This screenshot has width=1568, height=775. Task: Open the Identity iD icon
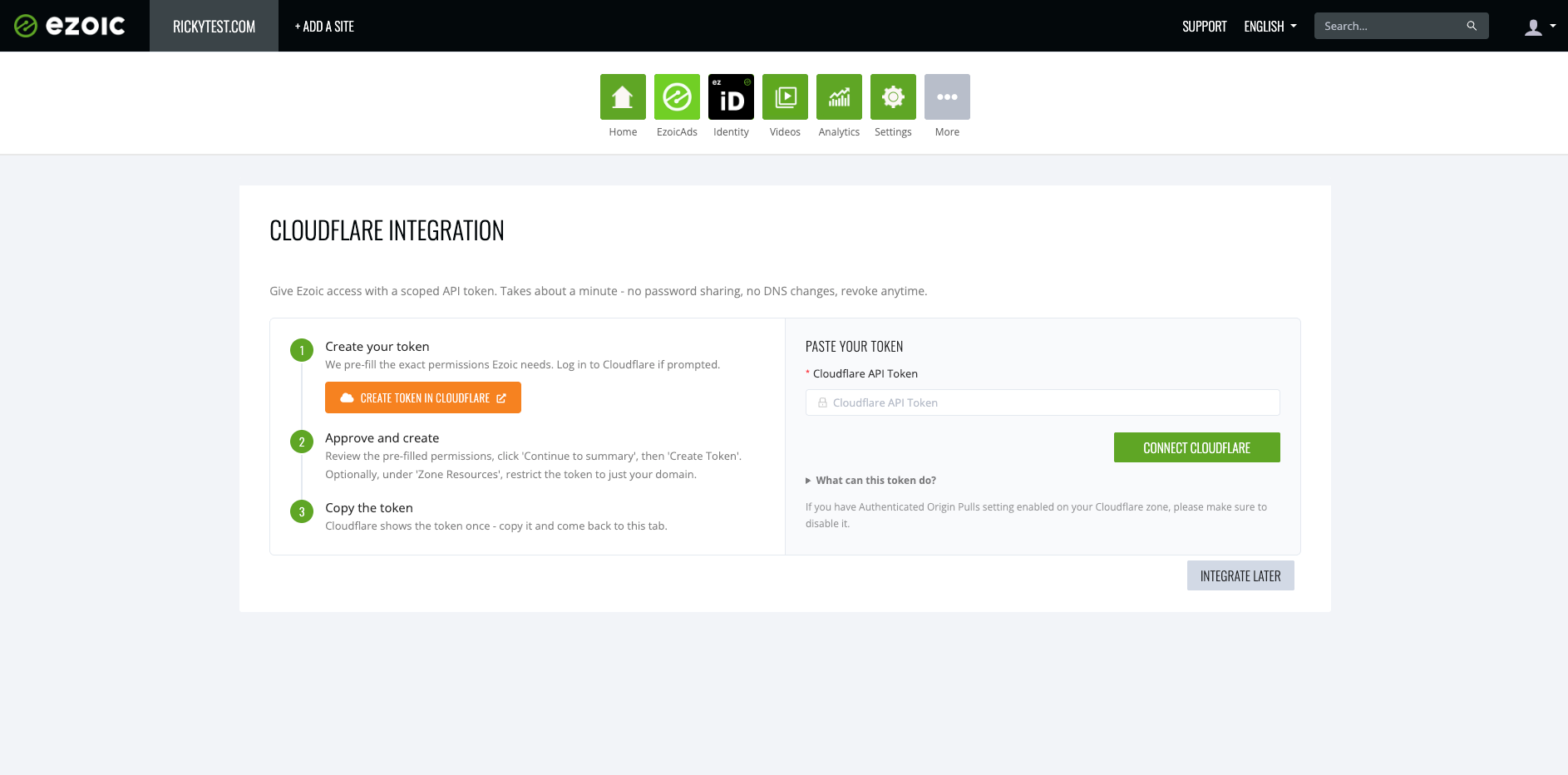[x=731, y=96]
